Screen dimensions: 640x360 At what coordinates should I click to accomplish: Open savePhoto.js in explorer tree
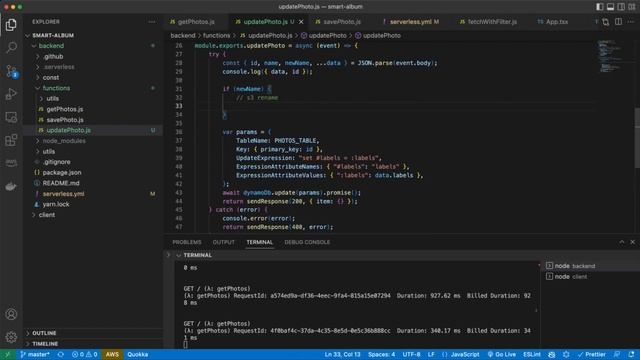point(93,120)
